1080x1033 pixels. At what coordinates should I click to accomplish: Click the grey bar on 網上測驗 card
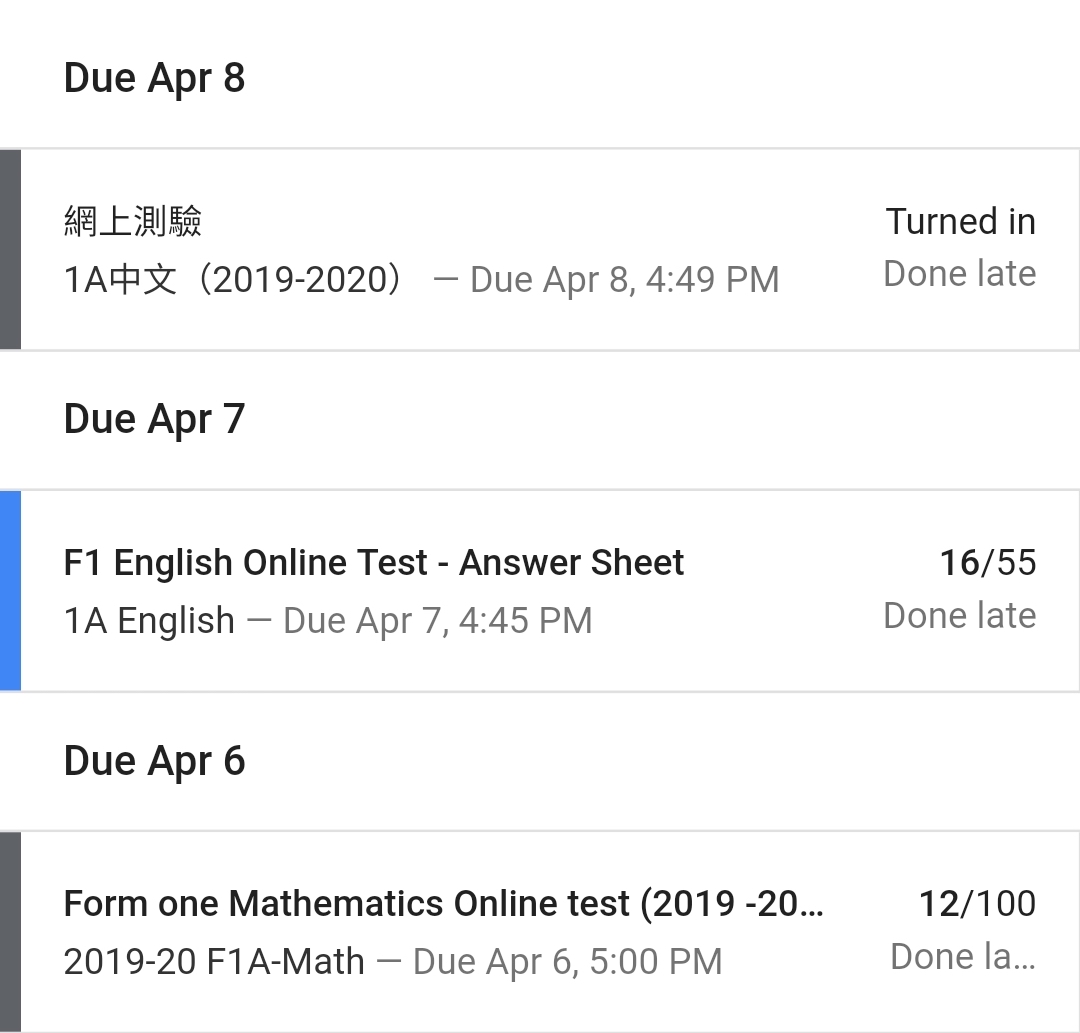[10, 249]
